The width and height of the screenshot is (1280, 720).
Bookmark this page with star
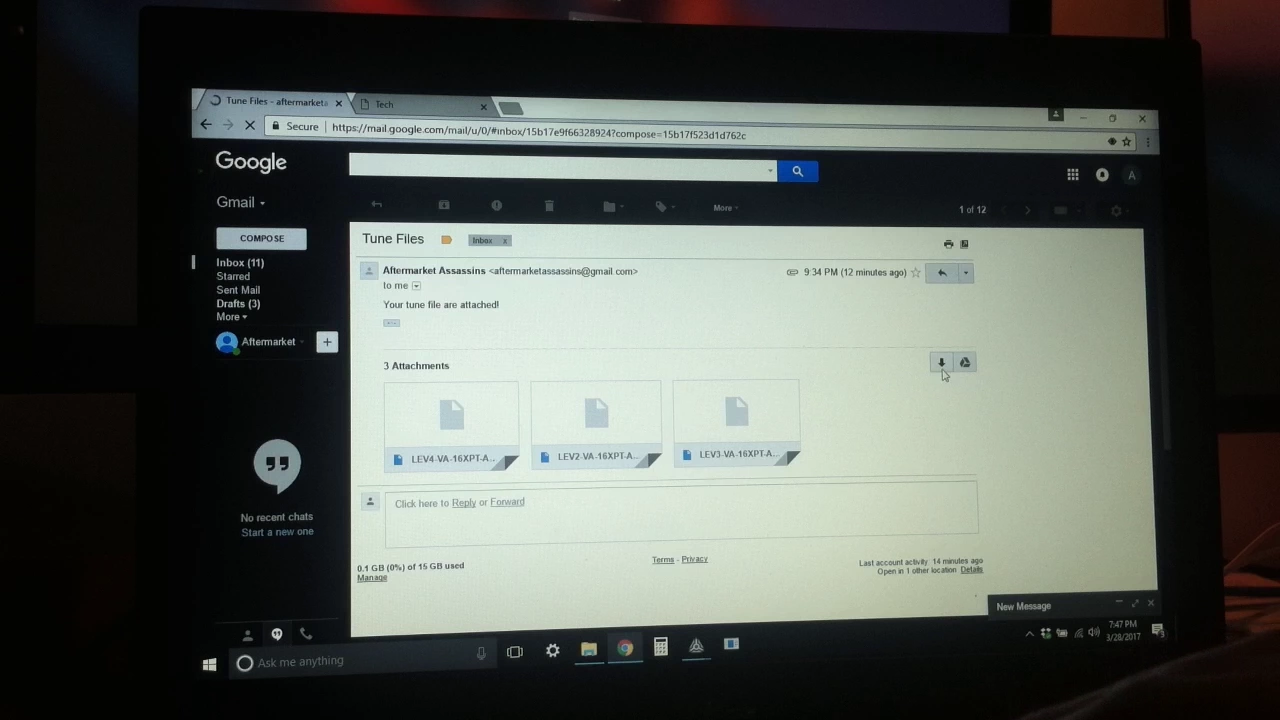point(1126,142)
